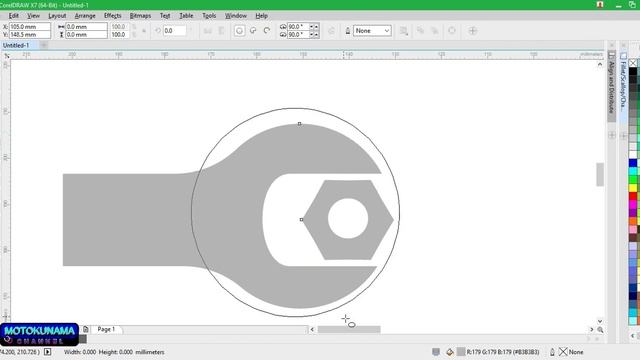The width and height of the screenshot is (640, 360).
Task: Click the mirror horizontally icon
Action: [x=208, y=31]
